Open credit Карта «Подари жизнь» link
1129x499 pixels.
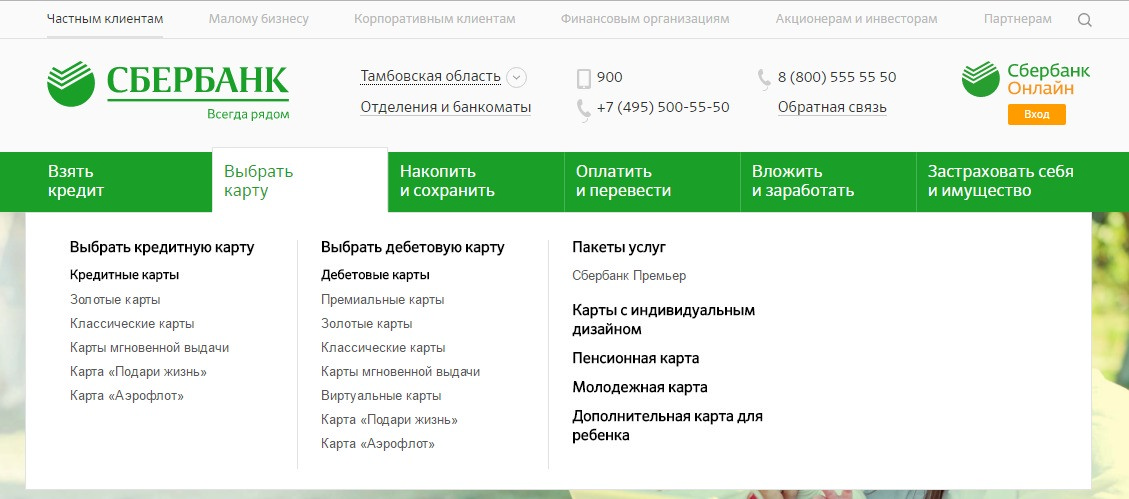point(139,372)
